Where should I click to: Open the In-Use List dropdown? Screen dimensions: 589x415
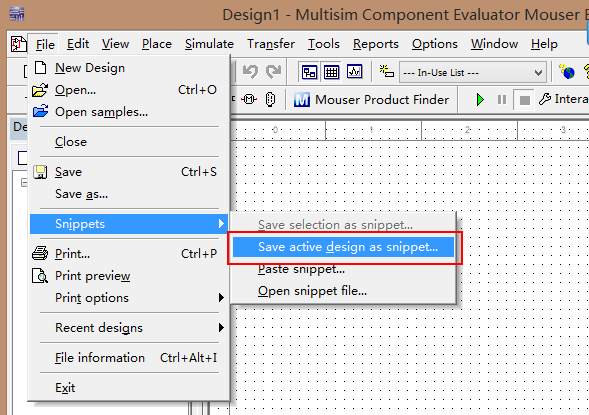tap(473, 72)
